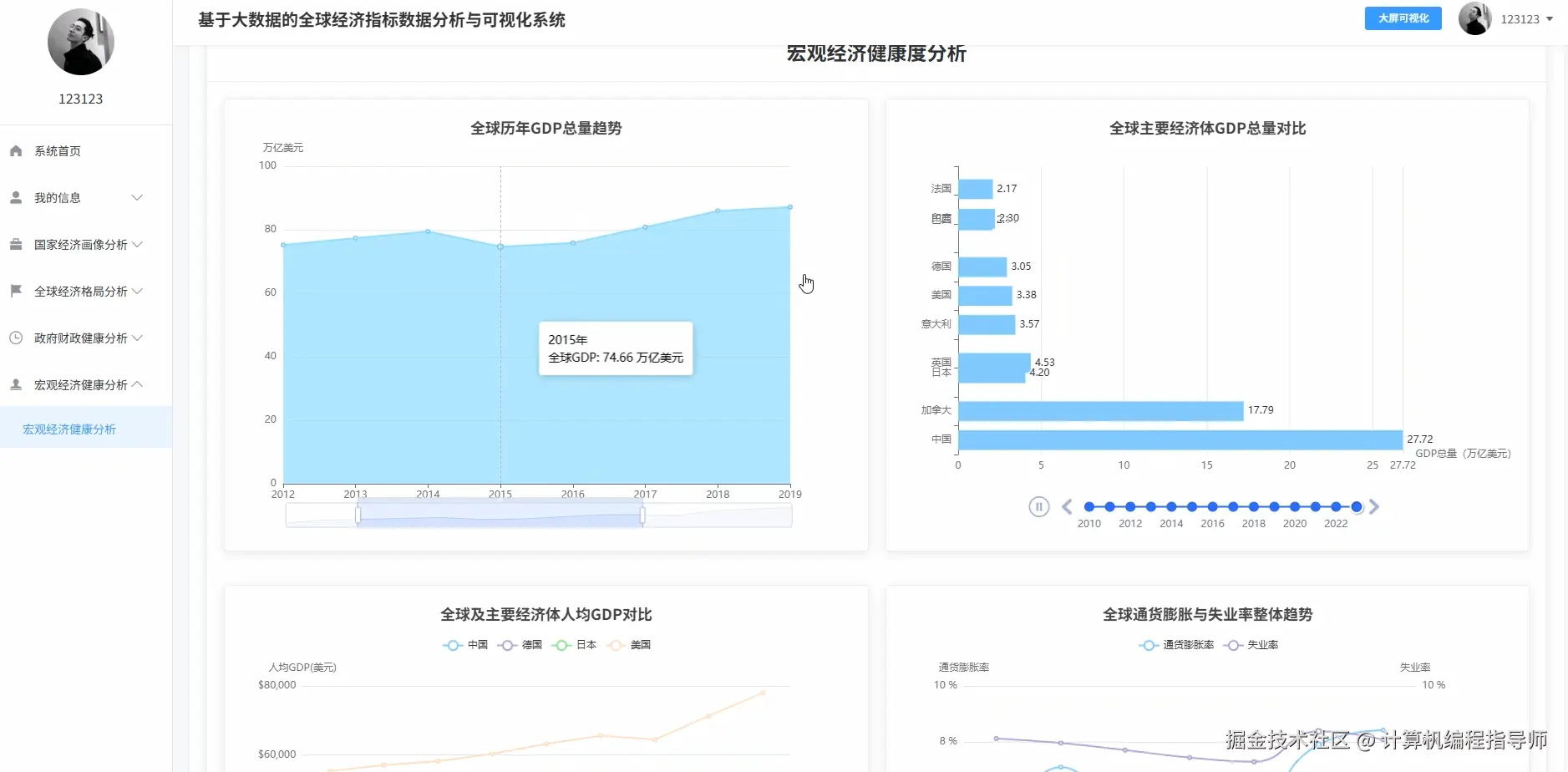This screenshot has height=772, width=1568.
Task: Collapse the 宏观经济健康分析 section
Action: [x=137, y=384]
